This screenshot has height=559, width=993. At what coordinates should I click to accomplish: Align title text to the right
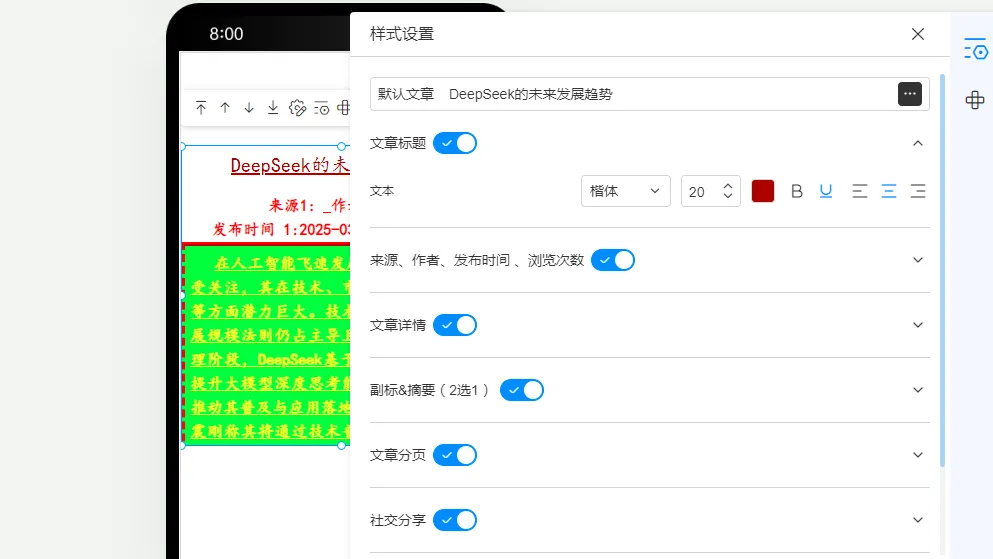[918, 191]
